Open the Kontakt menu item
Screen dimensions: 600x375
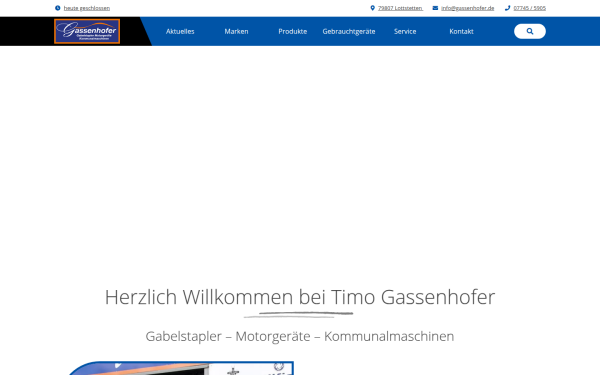tap(461, 31)
